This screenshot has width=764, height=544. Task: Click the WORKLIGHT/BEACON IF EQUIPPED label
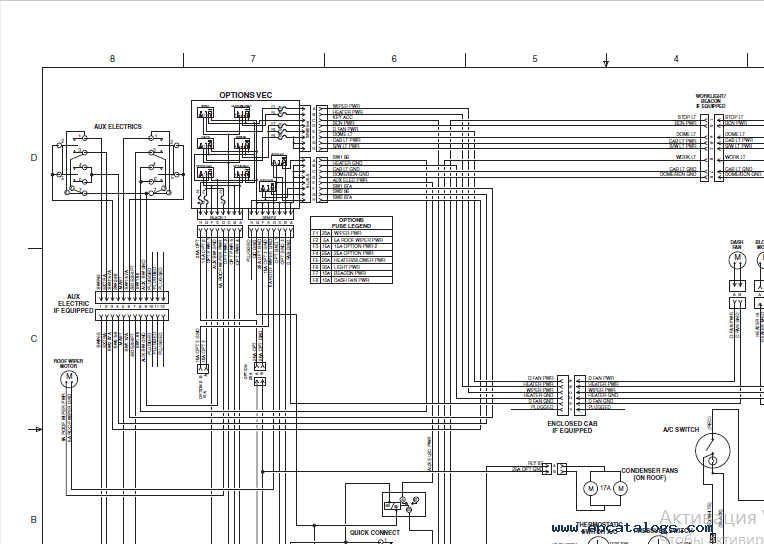tap(710, 101)
